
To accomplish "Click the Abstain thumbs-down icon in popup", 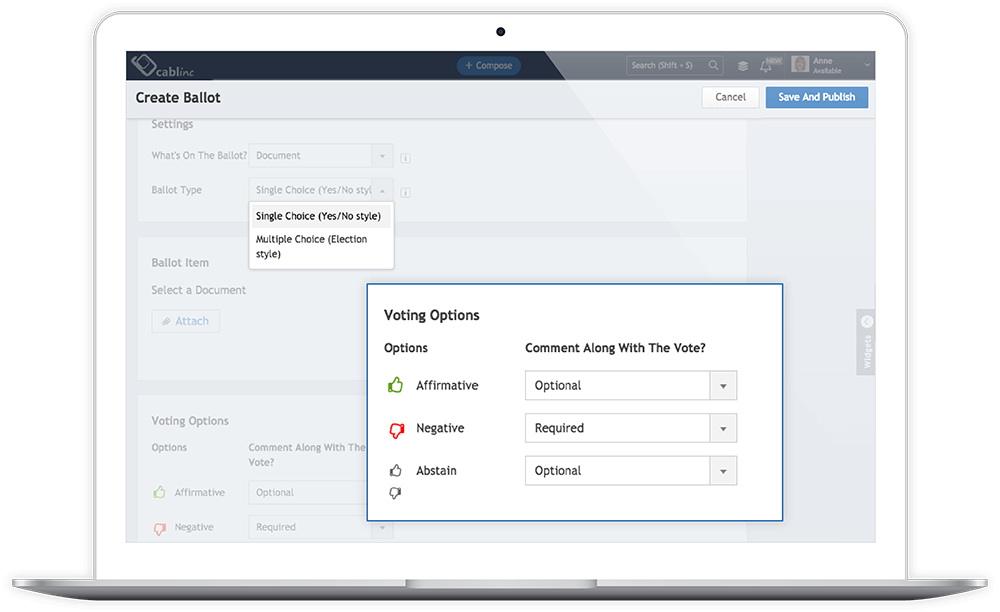I will [x=395, y=493].
